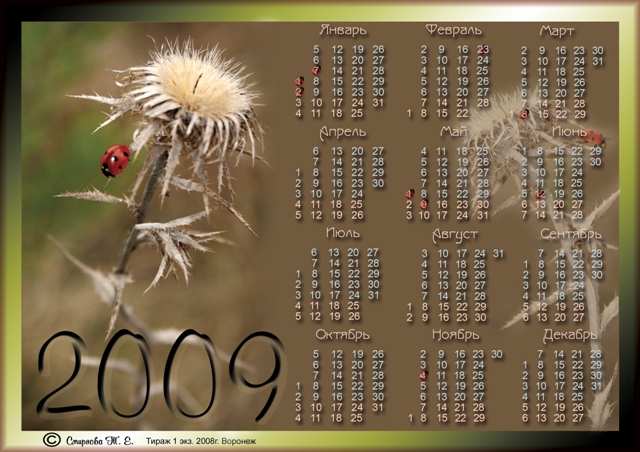Click the Сентябрь month heading
The height and width of the screenshot is (452, 640).
[x=571, y=234]
